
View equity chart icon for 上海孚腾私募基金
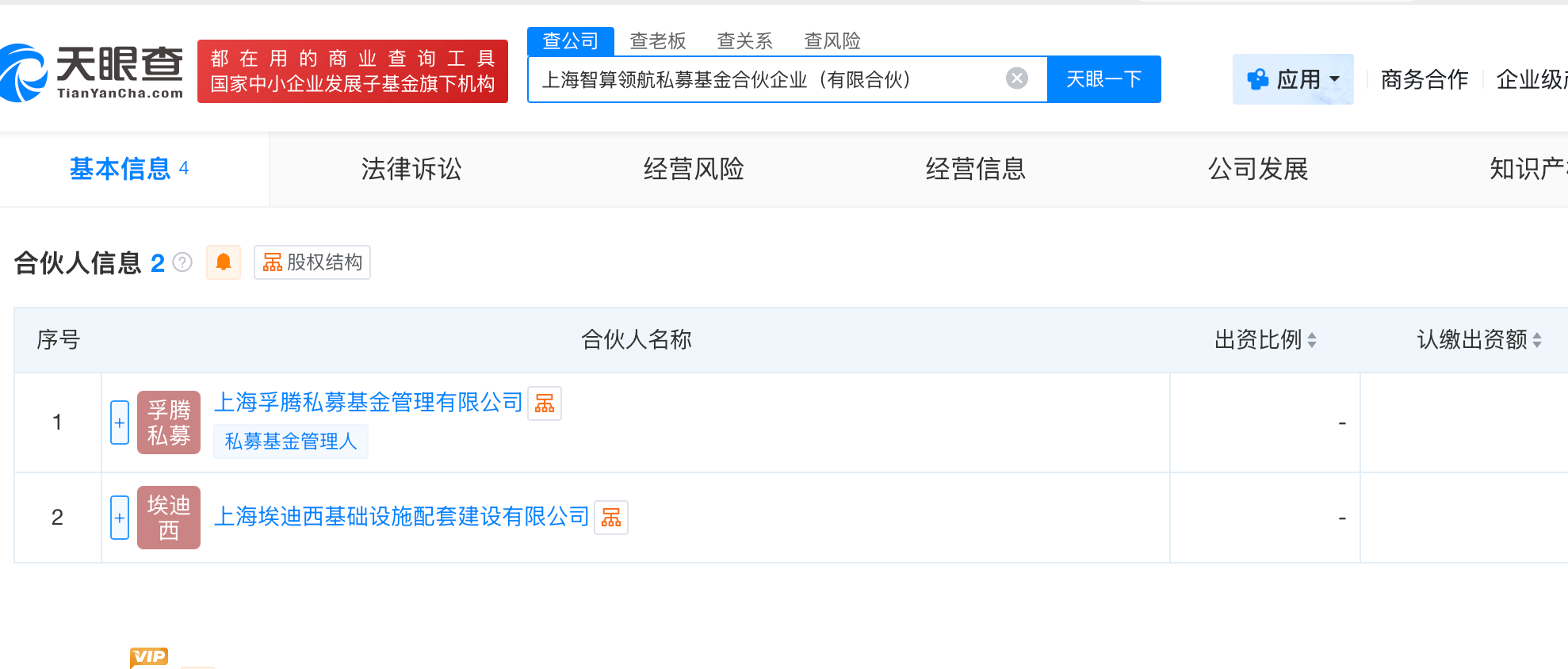pyautogui.click(x=545, y=403)
